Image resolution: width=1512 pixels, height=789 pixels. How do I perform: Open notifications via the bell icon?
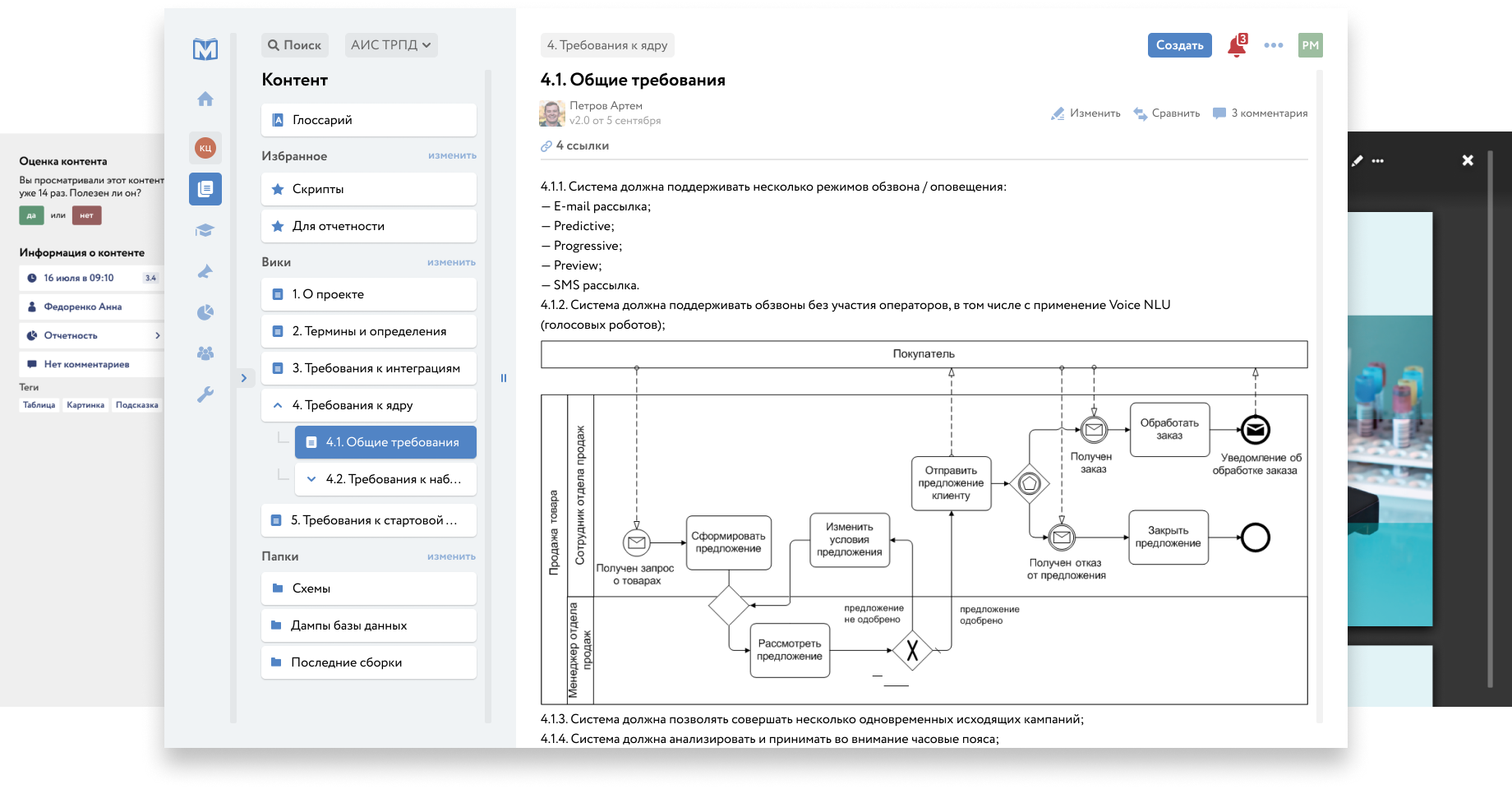[x=1235, y=45]
